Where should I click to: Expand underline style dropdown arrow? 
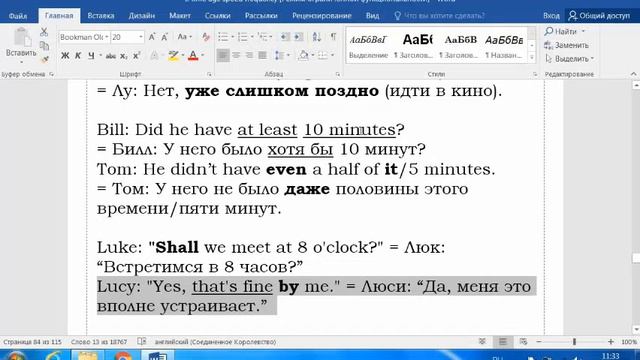[x=100, y=56]
